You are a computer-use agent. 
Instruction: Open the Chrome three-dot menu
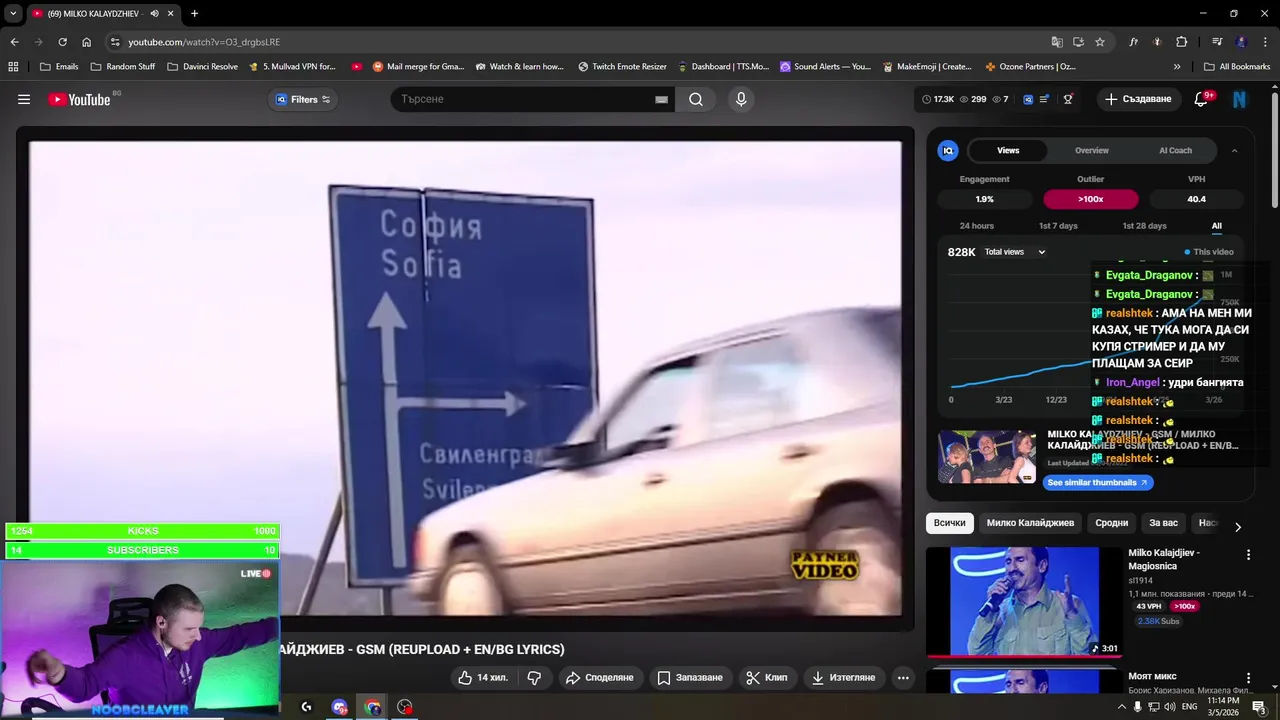click(x=1264, y=42)
